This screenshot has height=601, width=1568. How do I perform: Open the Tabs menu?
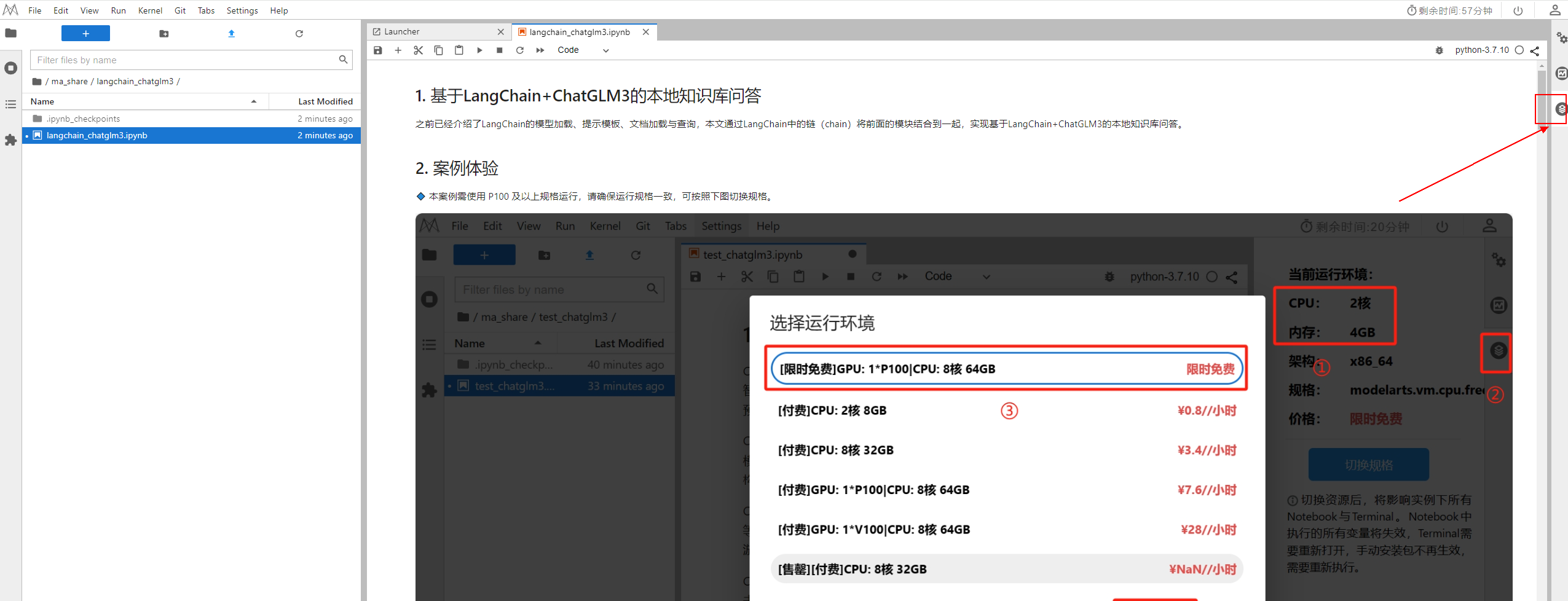207,10
